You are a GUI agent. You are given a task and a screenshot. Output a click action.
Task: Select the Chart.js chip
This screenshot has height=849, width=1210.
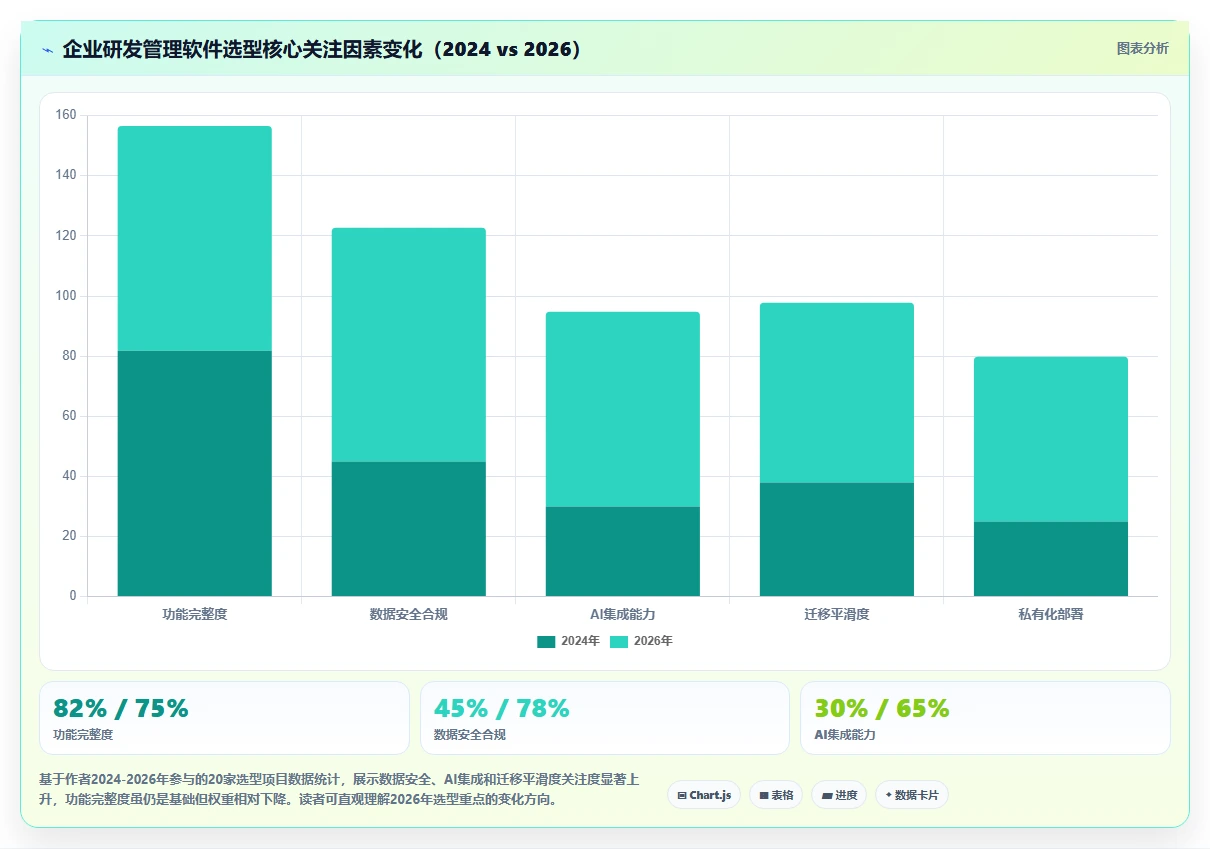tap(704, 795)
